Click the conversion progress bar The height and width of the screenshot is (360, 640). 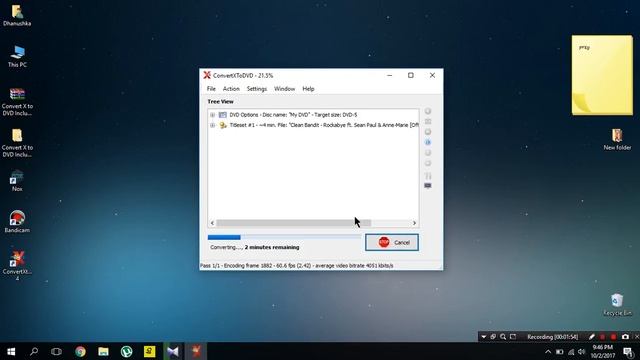[284, 237]
